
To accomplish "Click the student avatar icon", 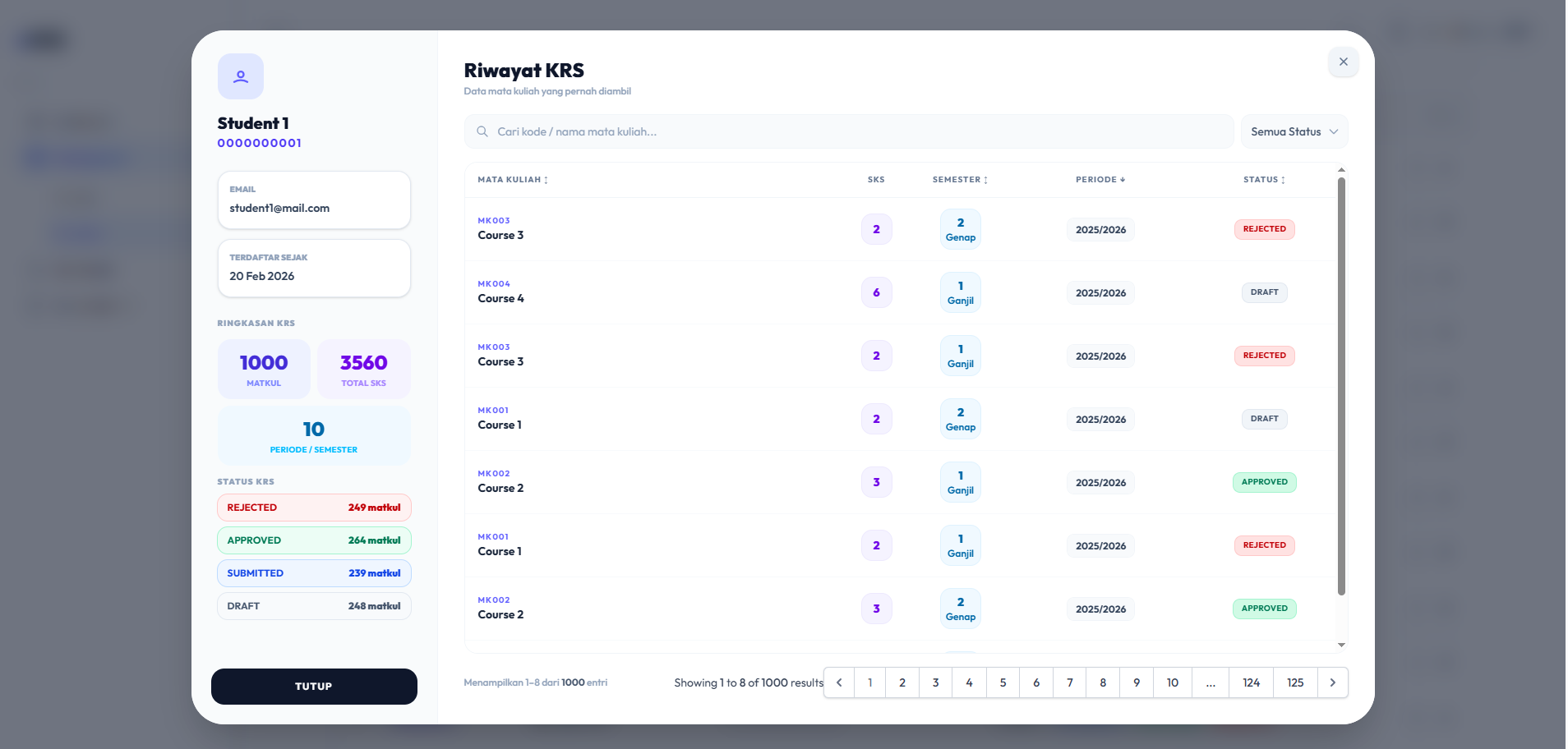I will click(x=241, y=76).
